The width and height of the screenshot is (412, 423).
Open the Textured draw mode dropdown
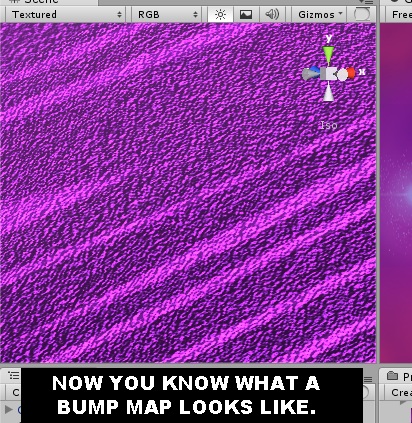66,15
